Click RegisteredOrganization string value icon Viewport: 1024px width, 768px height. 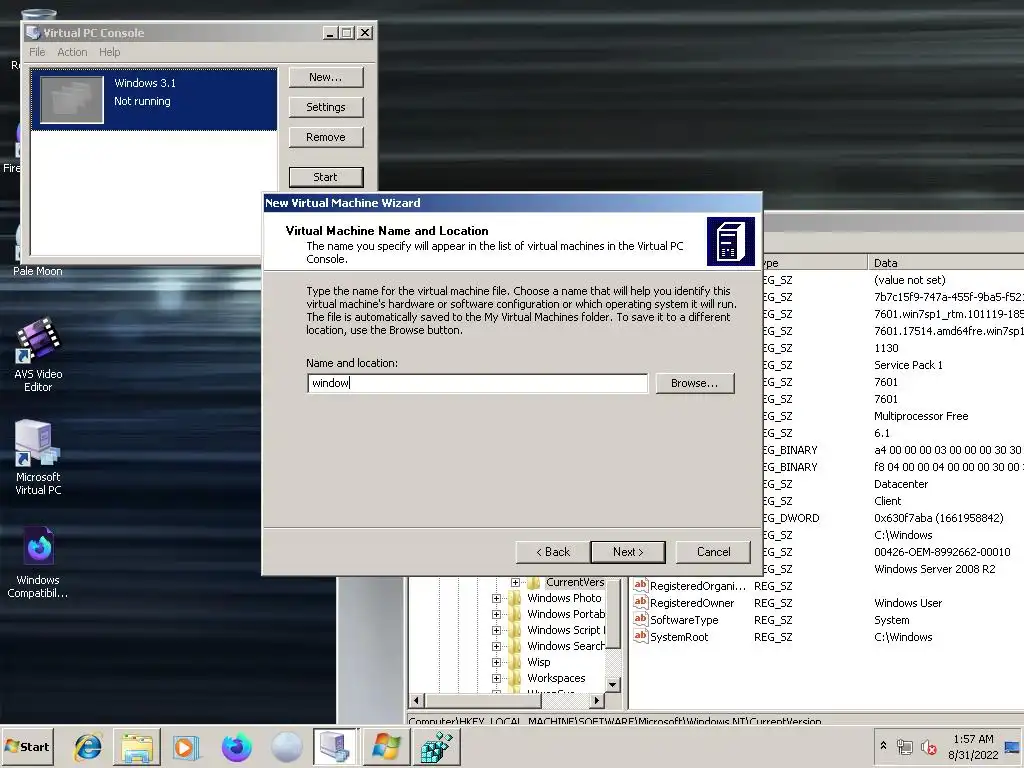tap(641, 585)
